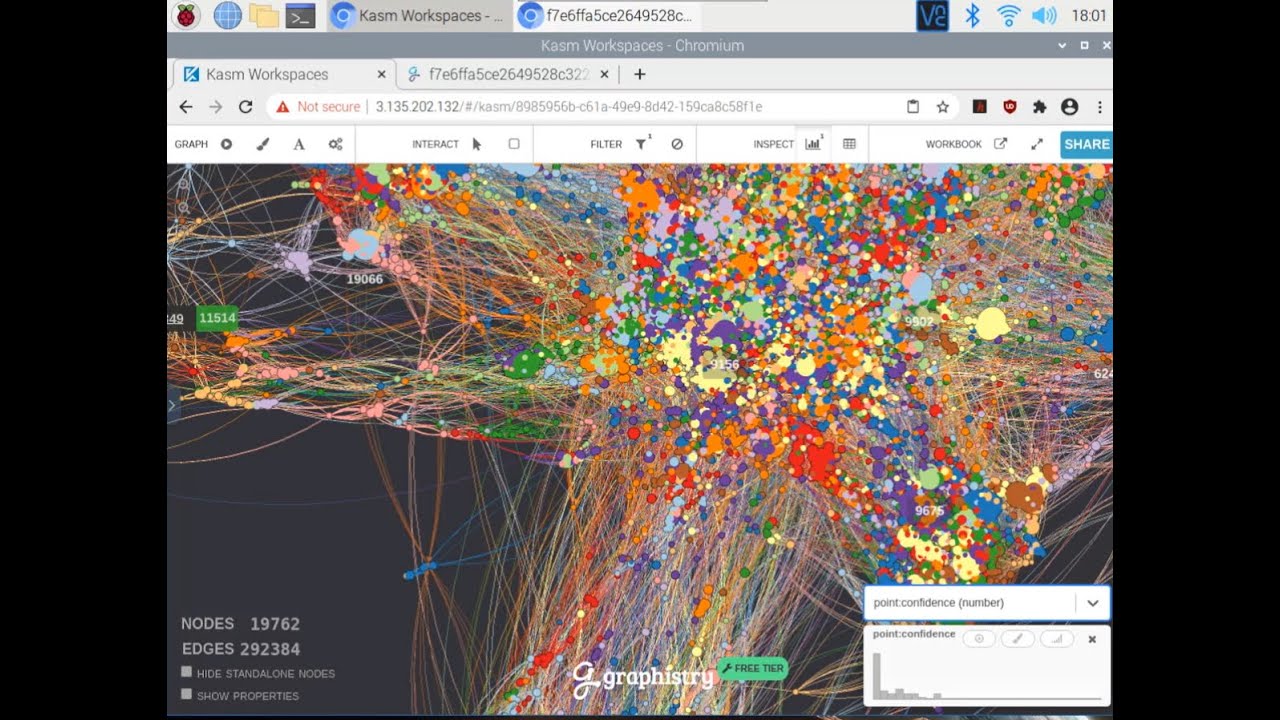Go back in browser history
1280x720 pixels.
click(x=186, y=106)
